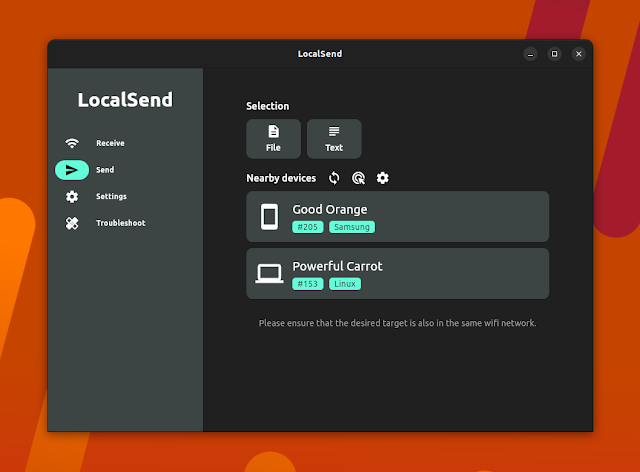
Task: Select Powerful Carrot as target device
Action: coord(397,273)
